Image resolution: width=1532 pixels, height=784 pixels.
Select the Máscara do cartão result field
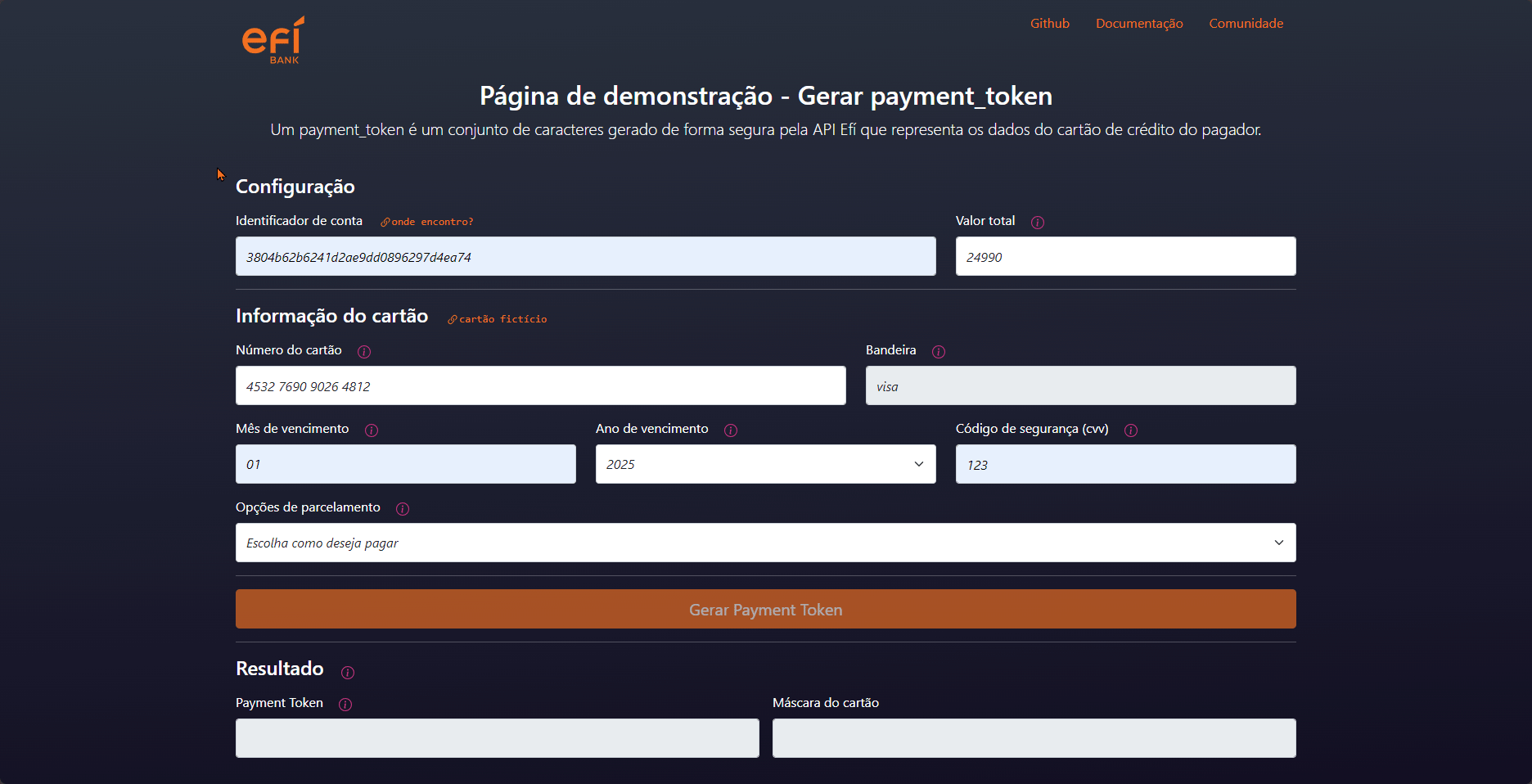pos(1034,738)
